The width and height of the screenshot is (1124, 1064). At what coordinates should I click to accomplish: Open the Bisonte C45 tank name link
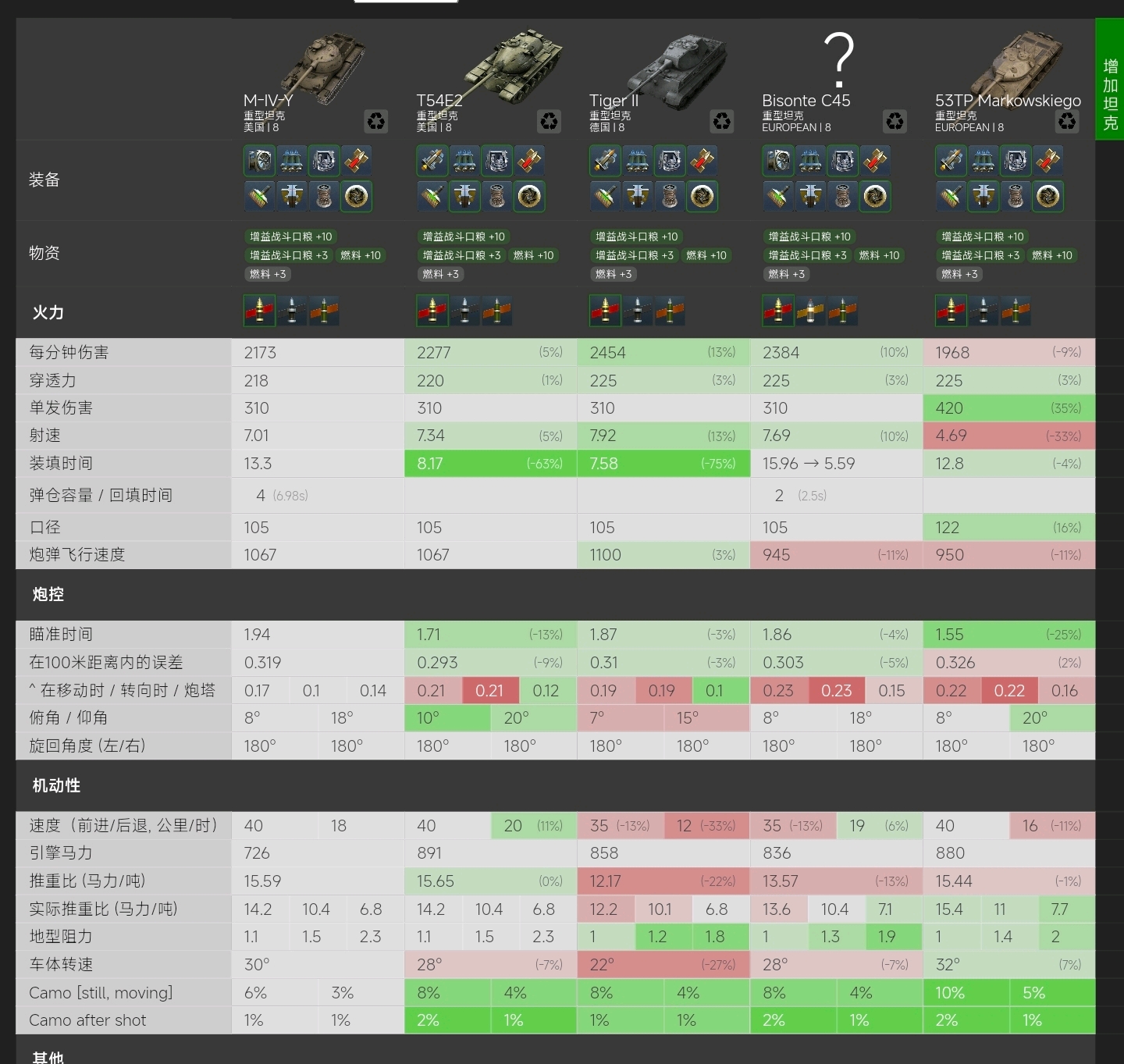coord(806,101)
